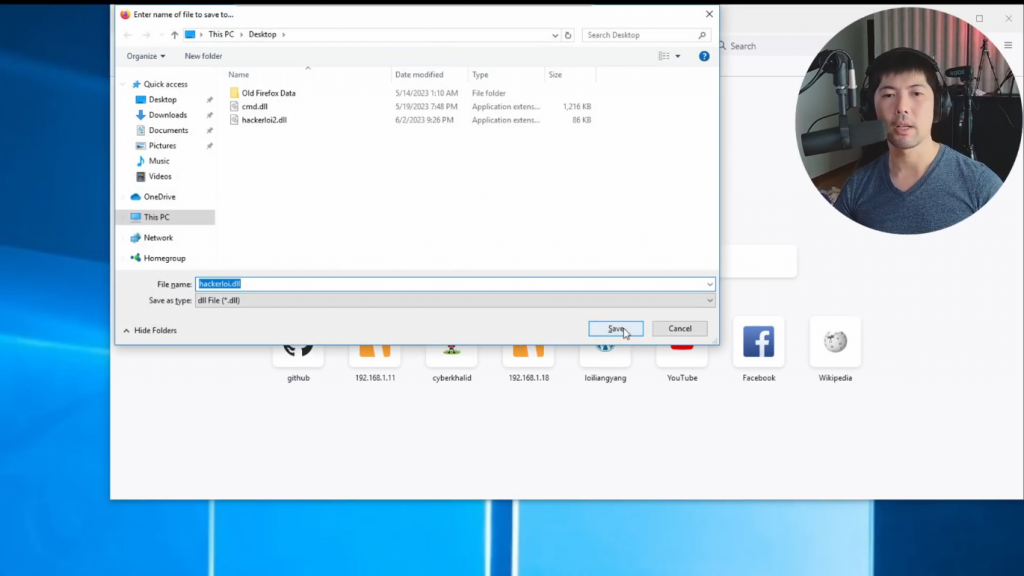
Task: Click the Back navigation arrow
Action: [127, 35]
